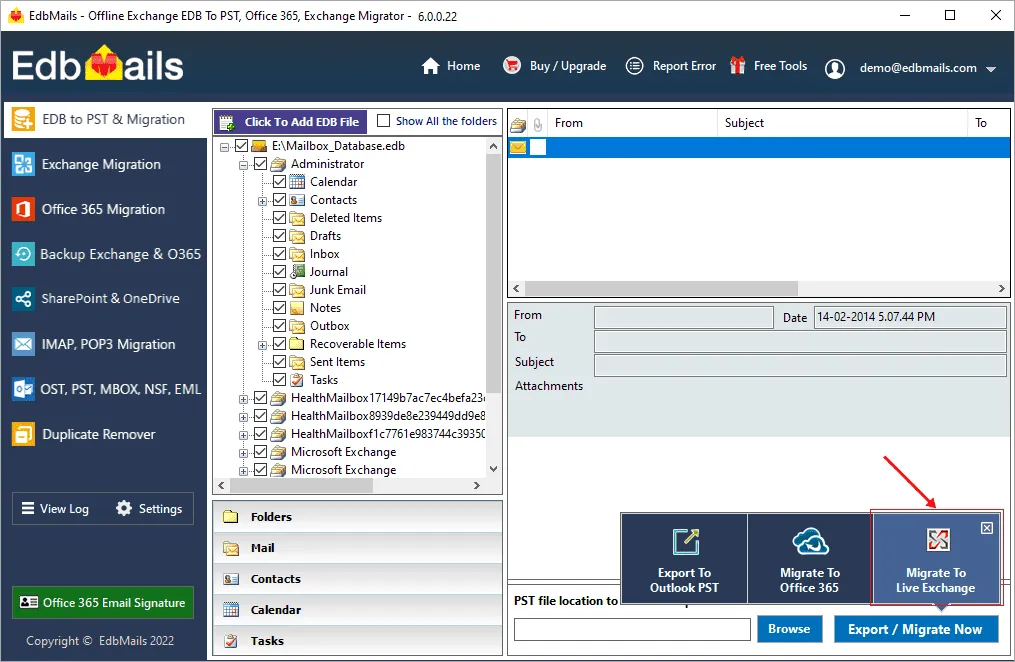The height and width of the screenshot is (662, 1015).
Task: Click the Tasks folder icon in tree
Action: (297, 380)
